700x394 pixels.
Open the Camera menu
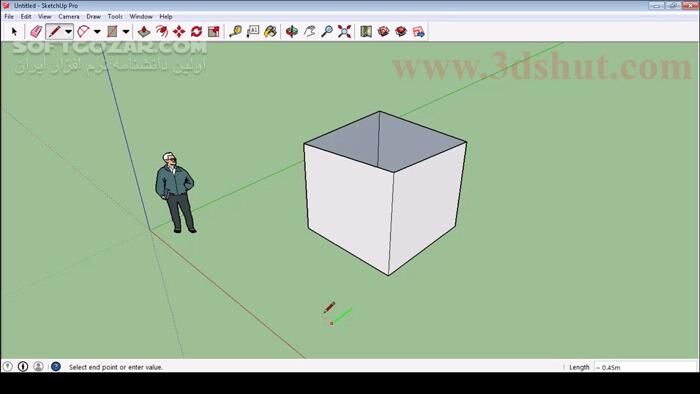[x=69, y=17]
